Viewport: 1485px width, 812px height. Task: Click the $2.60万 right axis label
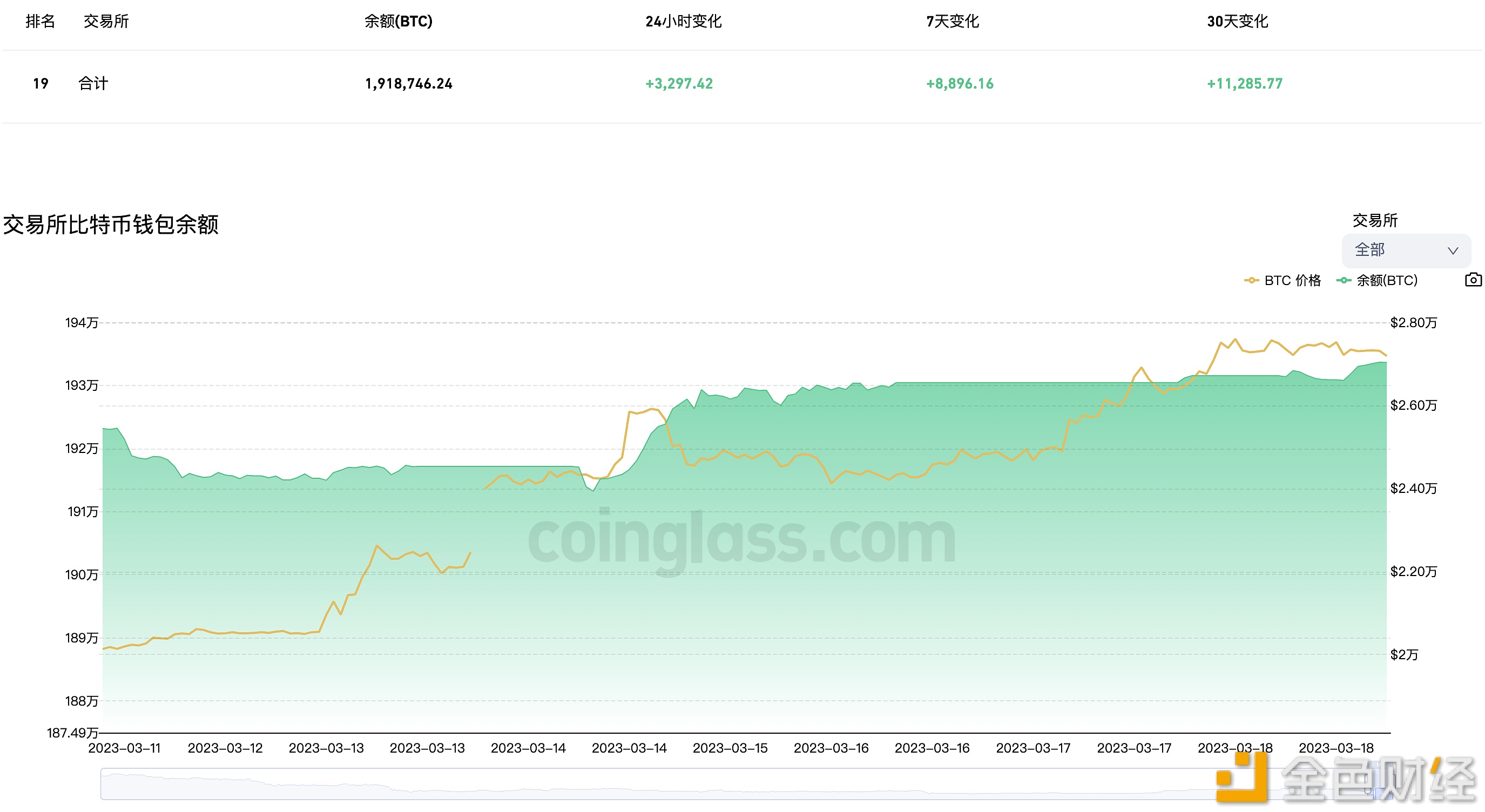tap(1414, 405)
